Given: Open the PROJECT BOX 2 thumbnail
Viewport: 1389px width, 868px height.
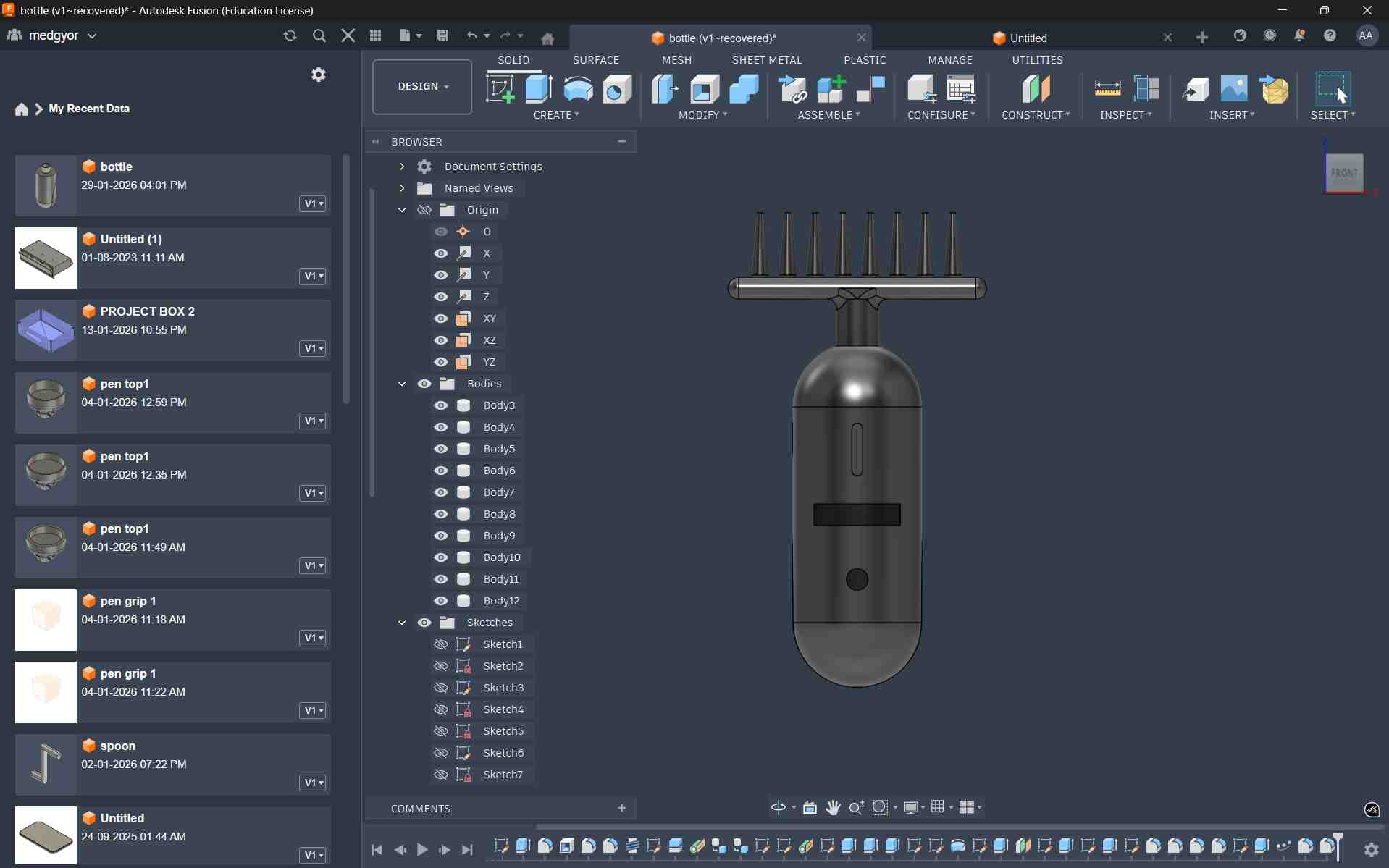Looking at the screenshot, I should click(46, 330).
